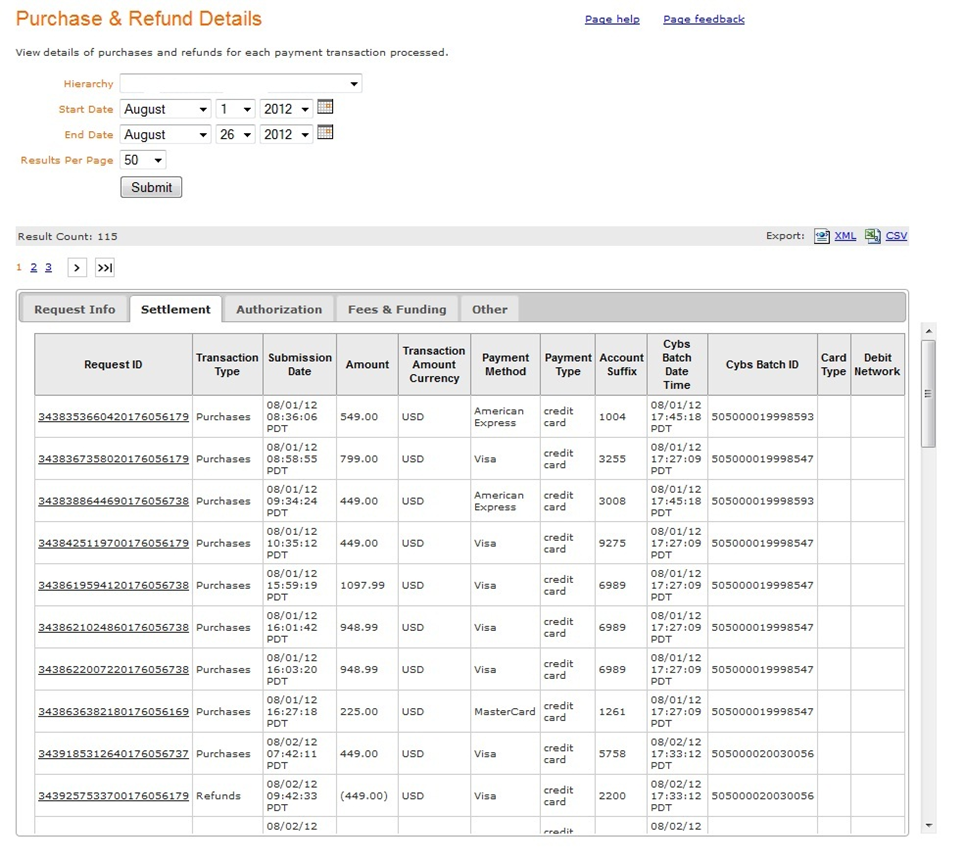The image size is (966, 862).
Task: Click the Submission Date column header
Action: (299, 365)
